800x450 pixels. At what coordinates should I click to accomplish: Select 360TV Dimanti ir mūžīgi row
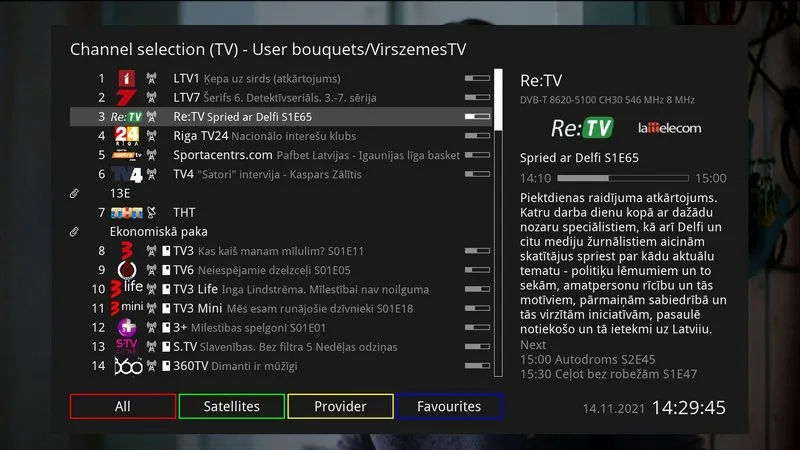(281, 366)
